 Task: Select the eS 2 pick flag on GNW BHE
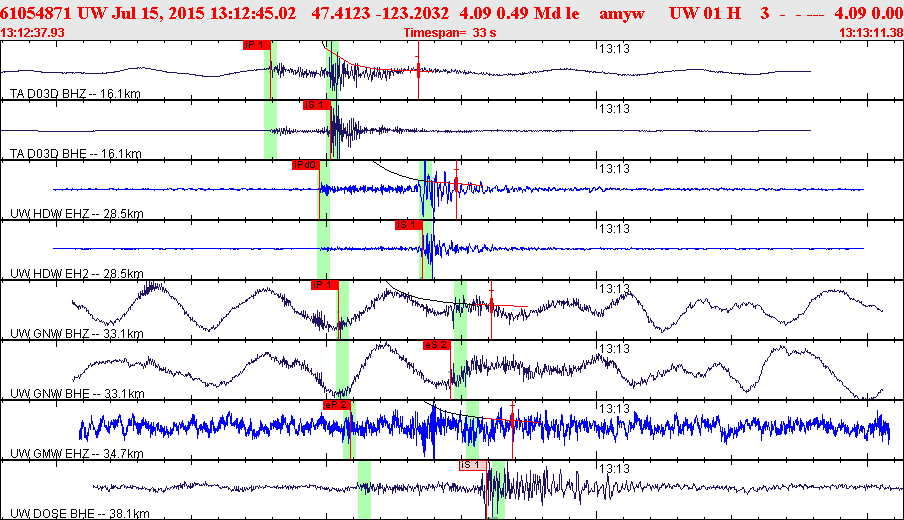[x=436, y=345]
